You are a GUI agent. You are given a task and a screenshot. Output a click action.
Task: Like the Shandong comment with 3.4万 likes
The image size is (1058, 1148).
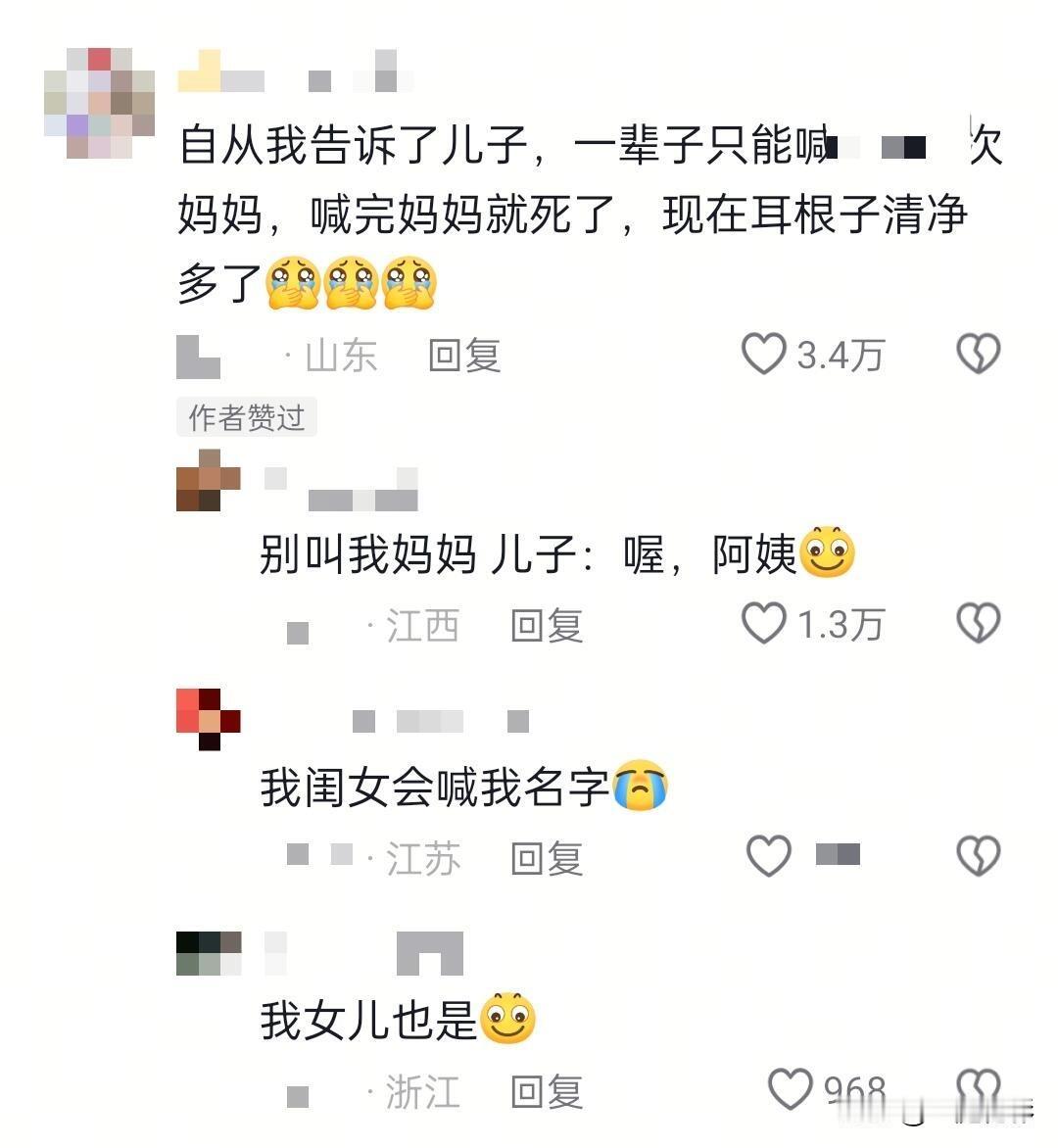pyautogui.click(x=764, y=355)
